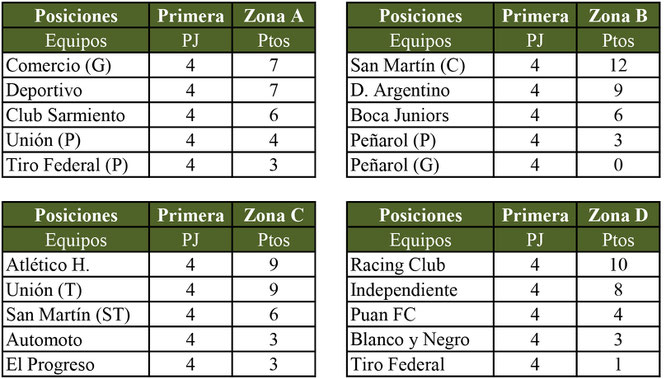
Task: Click the Blanco y Negro team cell
Action: pyautogui.click(x=420, y=339)
